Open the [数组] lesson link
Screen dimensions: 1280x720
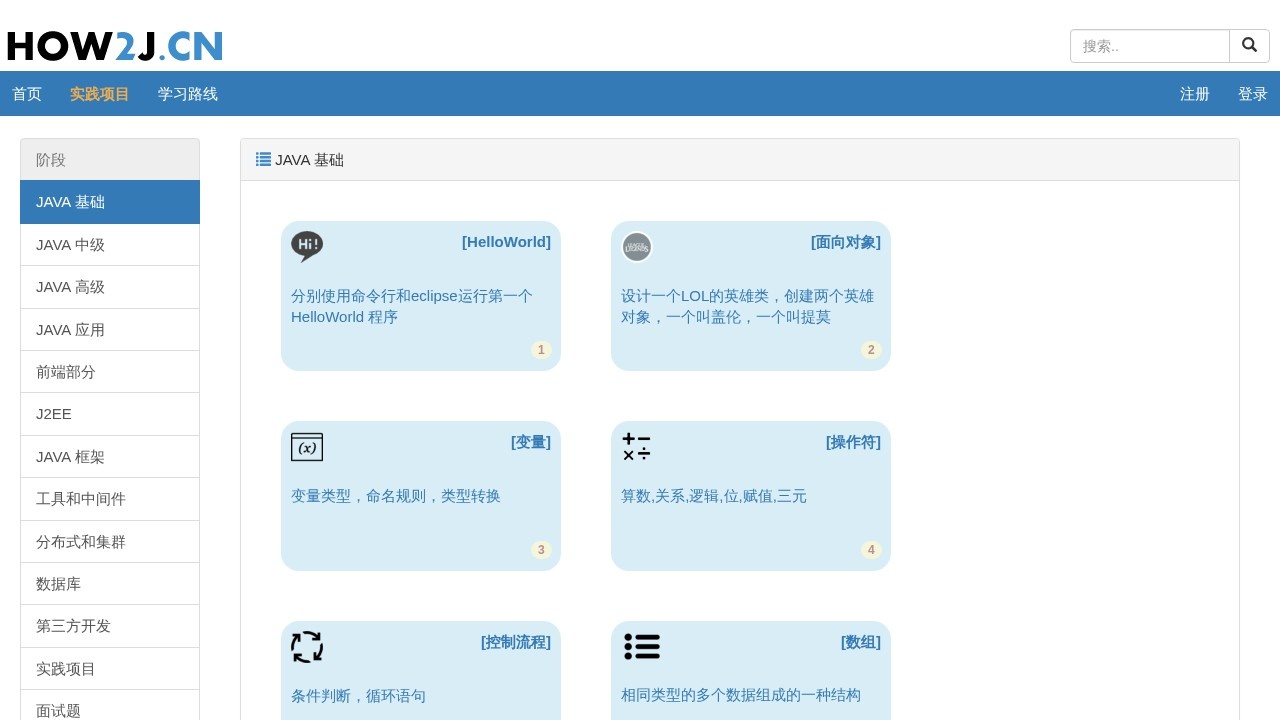(860, 642)
